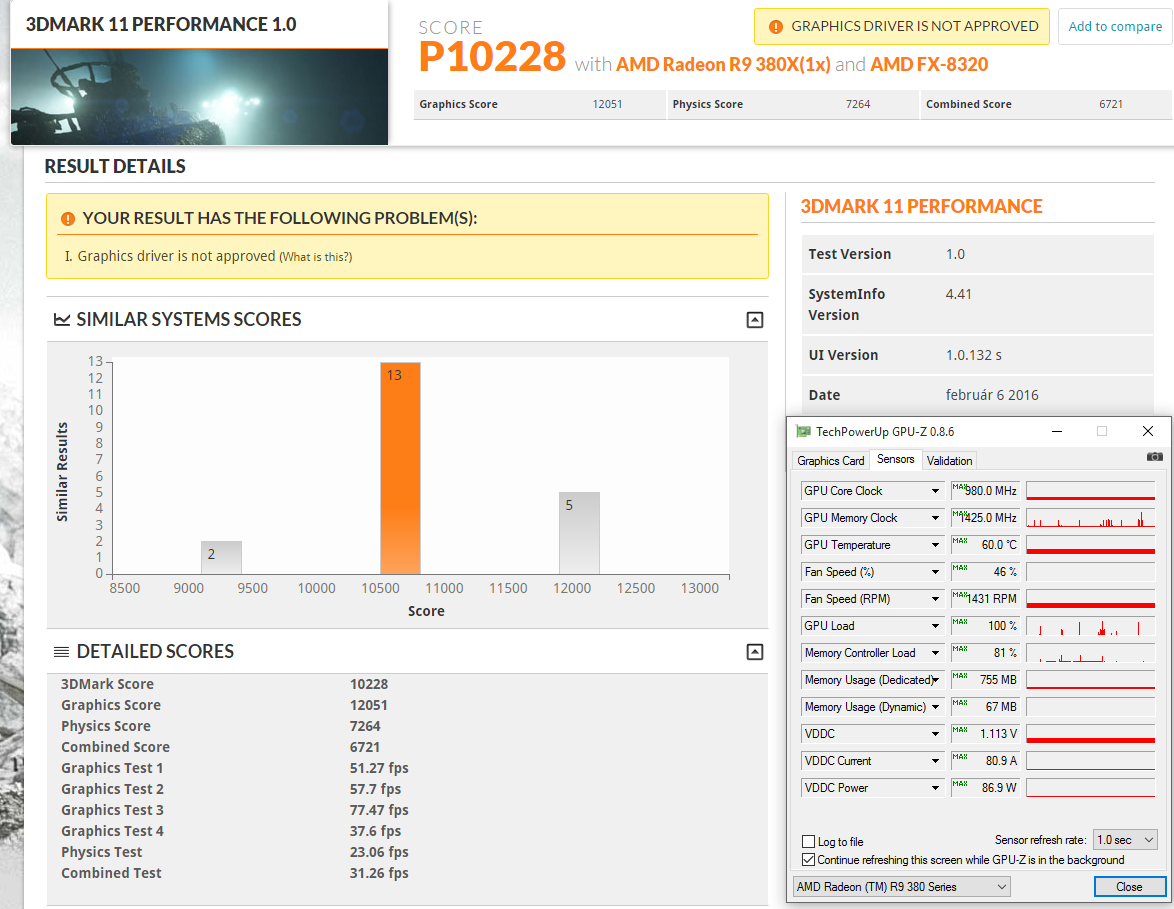The height and width of the screenshot is (909, 1174).
Task: Open the VDDC Current sensor dropdown
Action: tap(935, 761)
